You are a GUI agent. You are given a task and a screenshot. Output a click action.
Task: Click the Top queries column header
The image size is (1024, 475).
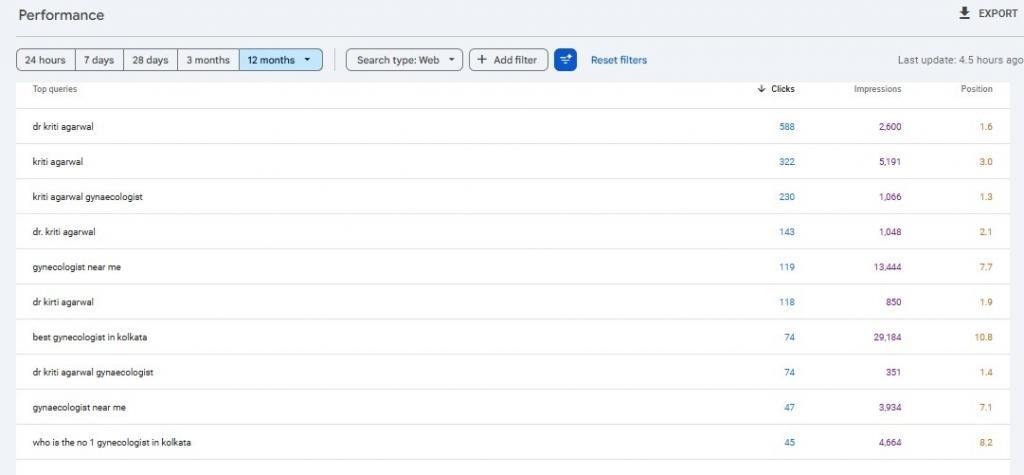click(x=55, y=89)
